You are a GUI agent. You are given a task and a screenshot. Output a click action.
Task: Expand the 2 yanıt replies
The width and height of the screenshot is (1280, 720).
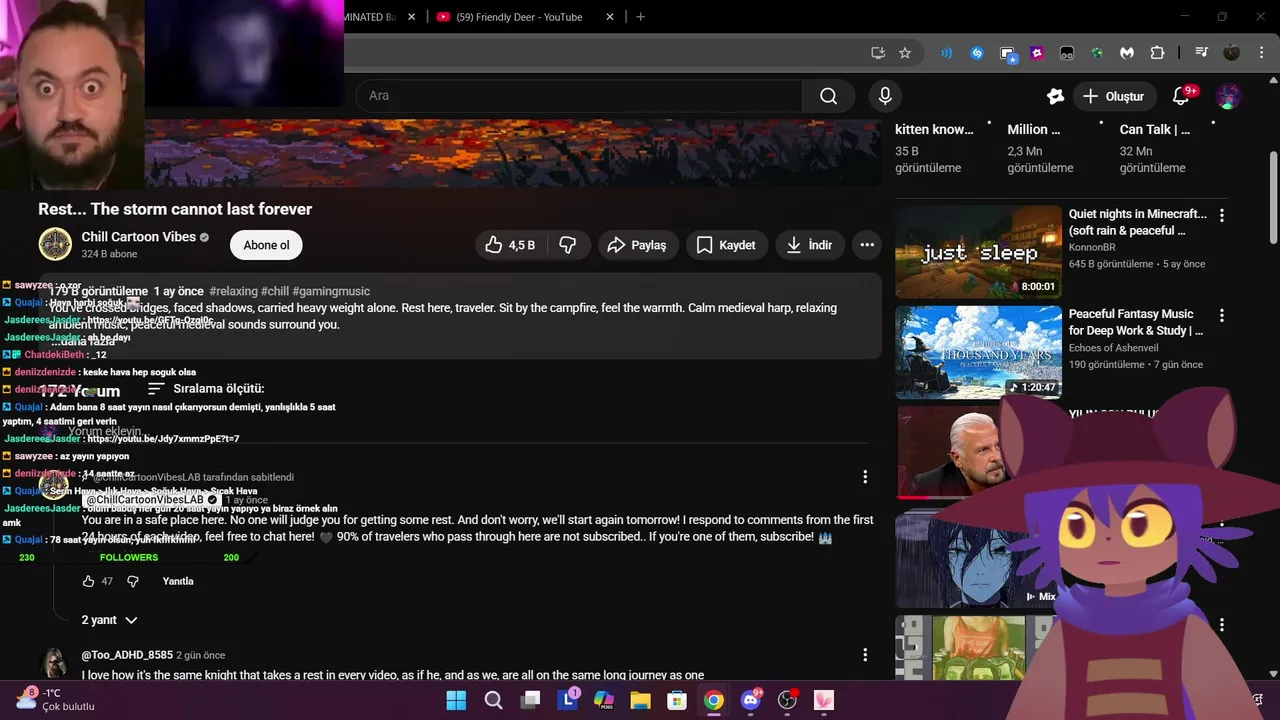[109, 620]
